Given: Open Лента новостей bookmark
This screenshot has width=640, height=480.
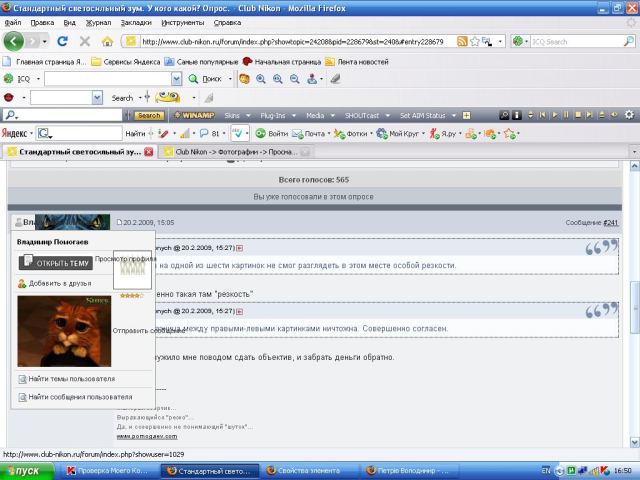Looking at the screenshot, I should click(357, 62).
